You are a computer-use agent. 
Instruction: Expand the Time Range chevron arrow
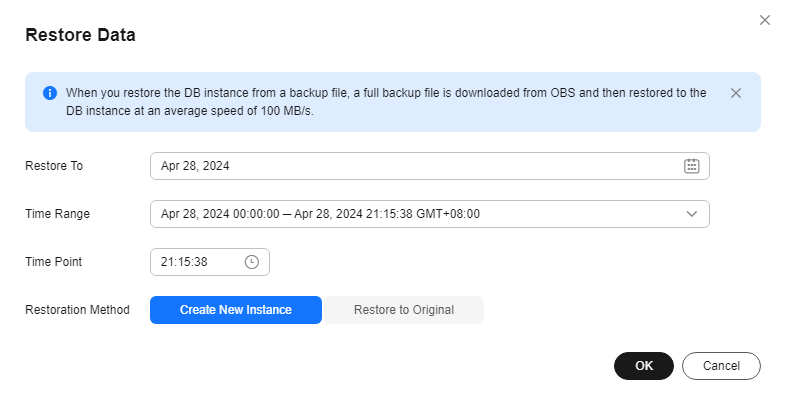click(x=691, y=214)
